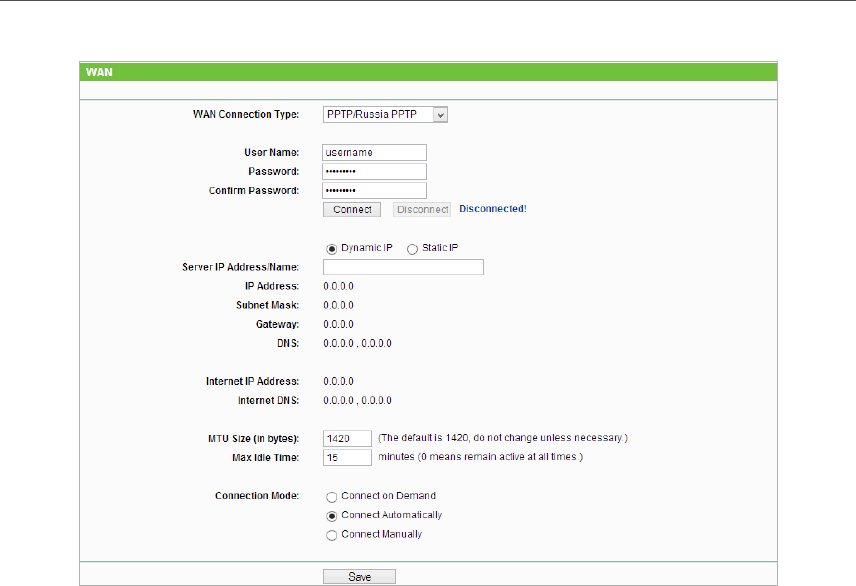The width and height of the screenshot is (856, 586).
Task: Click the Password input field
Action: (374, 171)
